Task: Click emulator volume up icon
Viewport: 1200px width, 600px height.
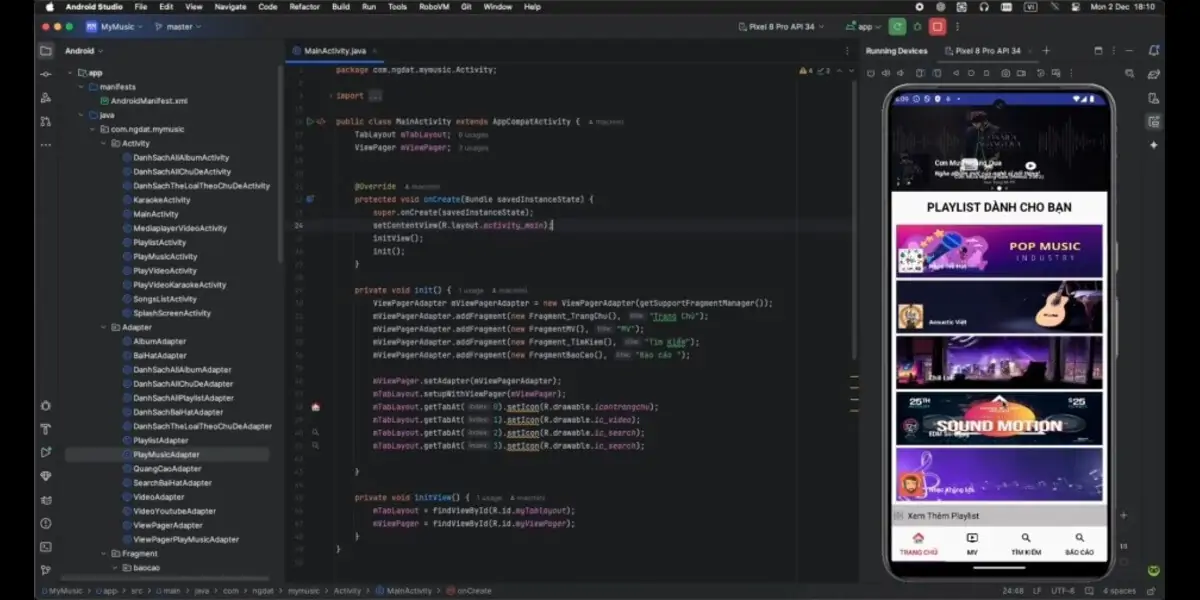Action: click(888, 74)
